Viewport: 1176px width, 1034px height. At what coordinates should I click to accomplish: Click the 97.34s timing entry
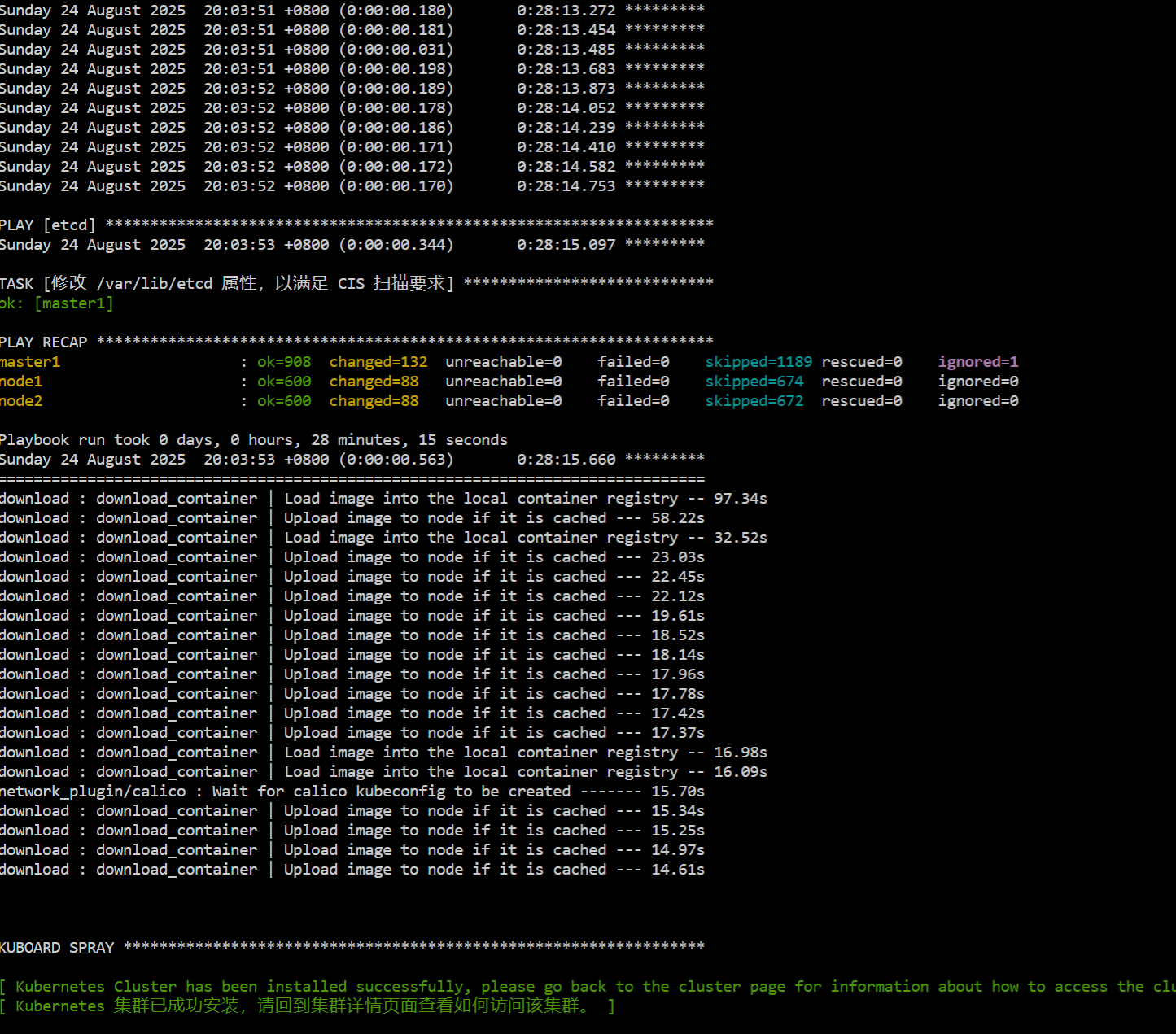click(740, 499)
